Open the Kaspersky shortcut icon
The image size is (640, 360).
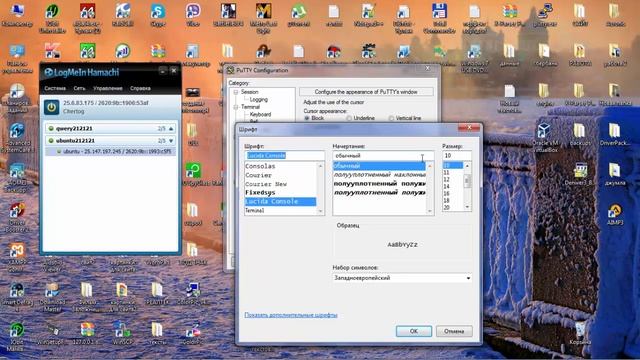[52, 51]
